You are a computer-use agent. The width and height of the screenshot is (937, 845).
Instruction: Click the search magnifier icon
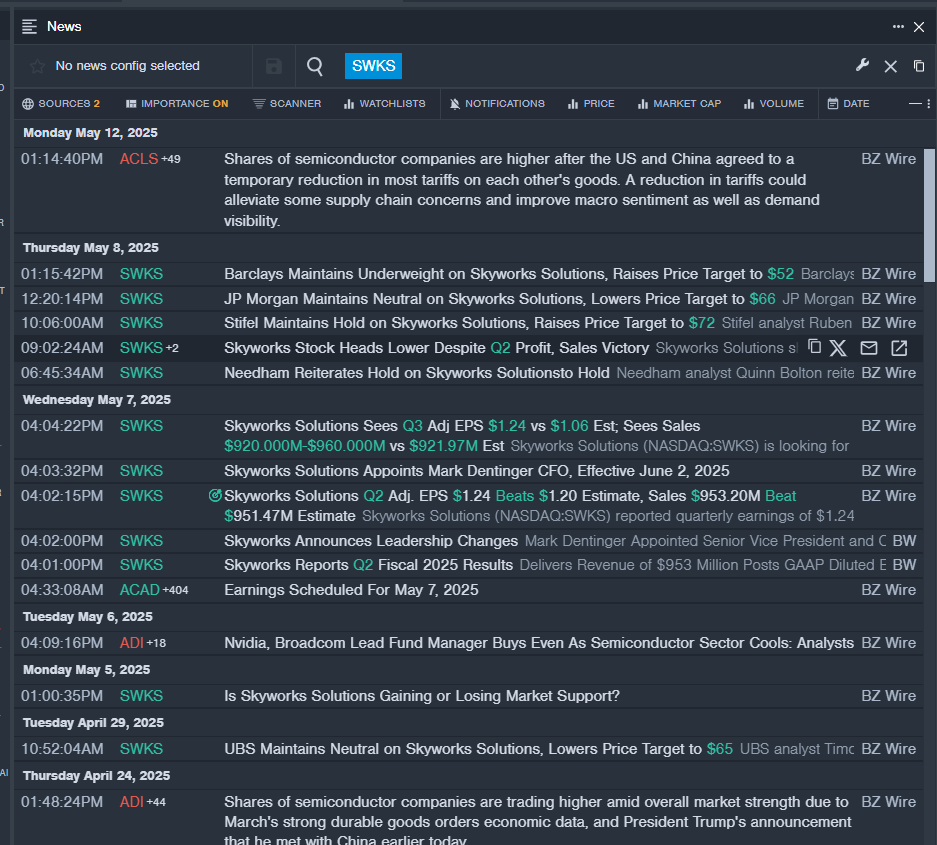click(x=315, y=66)
